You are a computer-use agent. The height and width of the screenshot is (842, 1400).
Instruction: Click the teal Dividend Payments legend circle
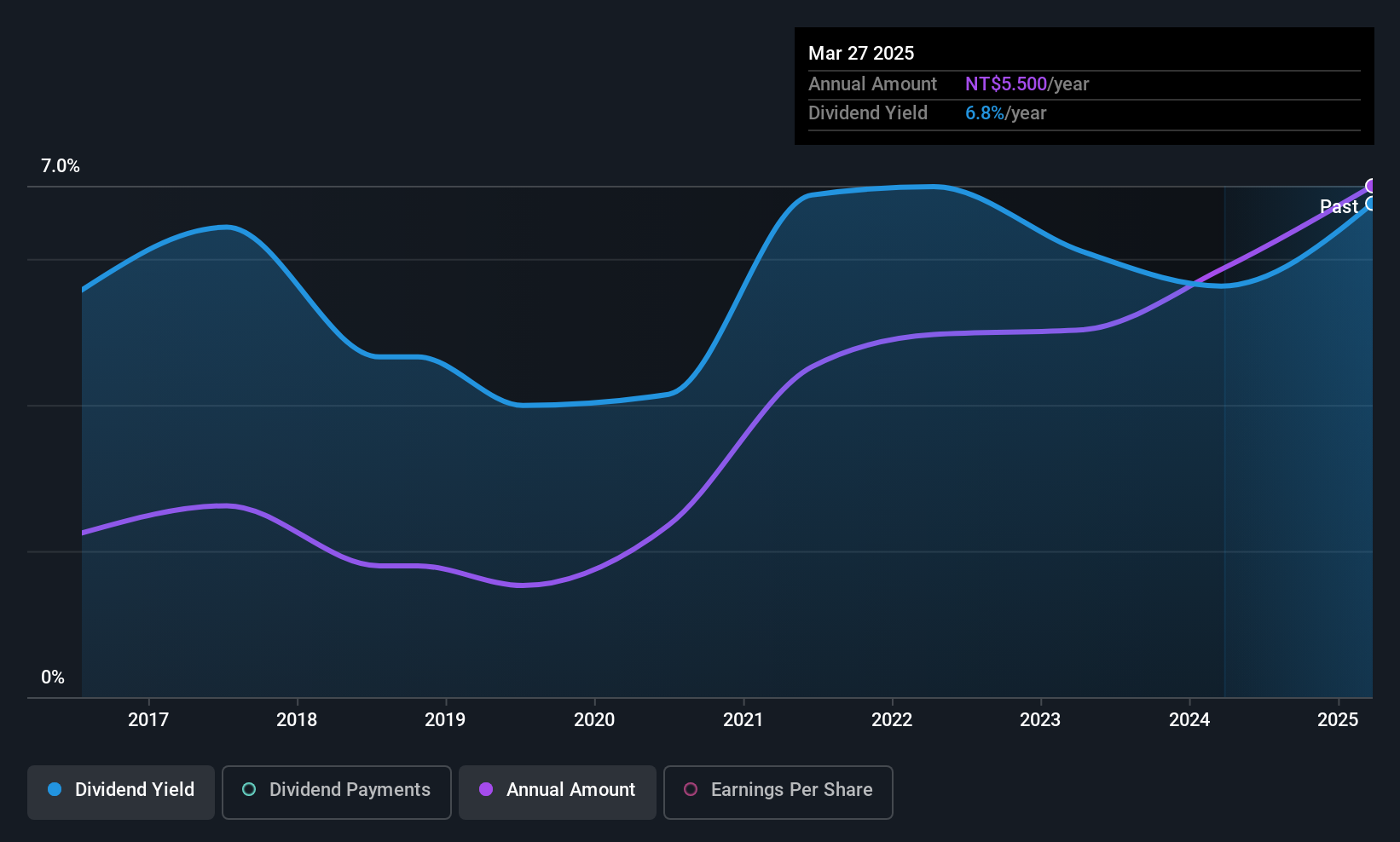tap(249, 789)
